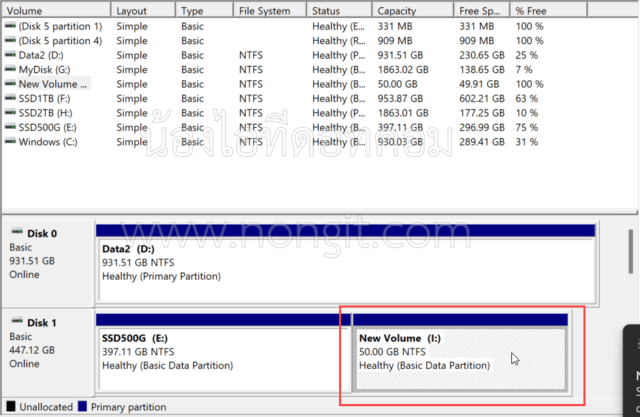Click the 75 % free cell
Image resolution: width=640 pixels, height=417 pixels.
527,127
